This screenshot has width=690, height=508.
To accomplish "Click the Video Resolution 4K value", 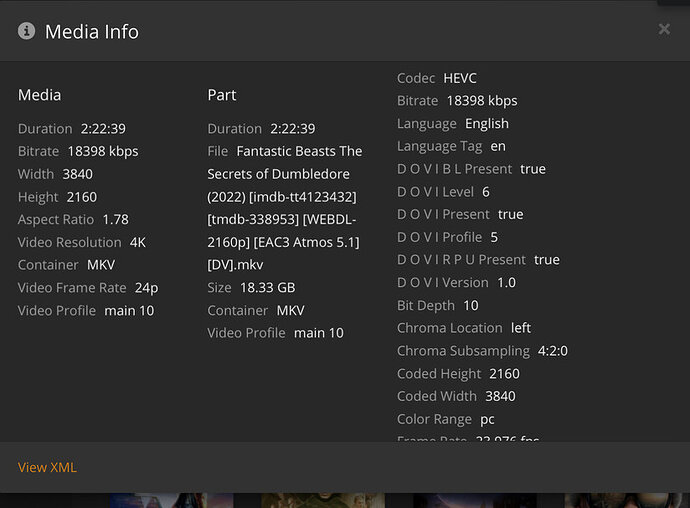I will point(138,242).
